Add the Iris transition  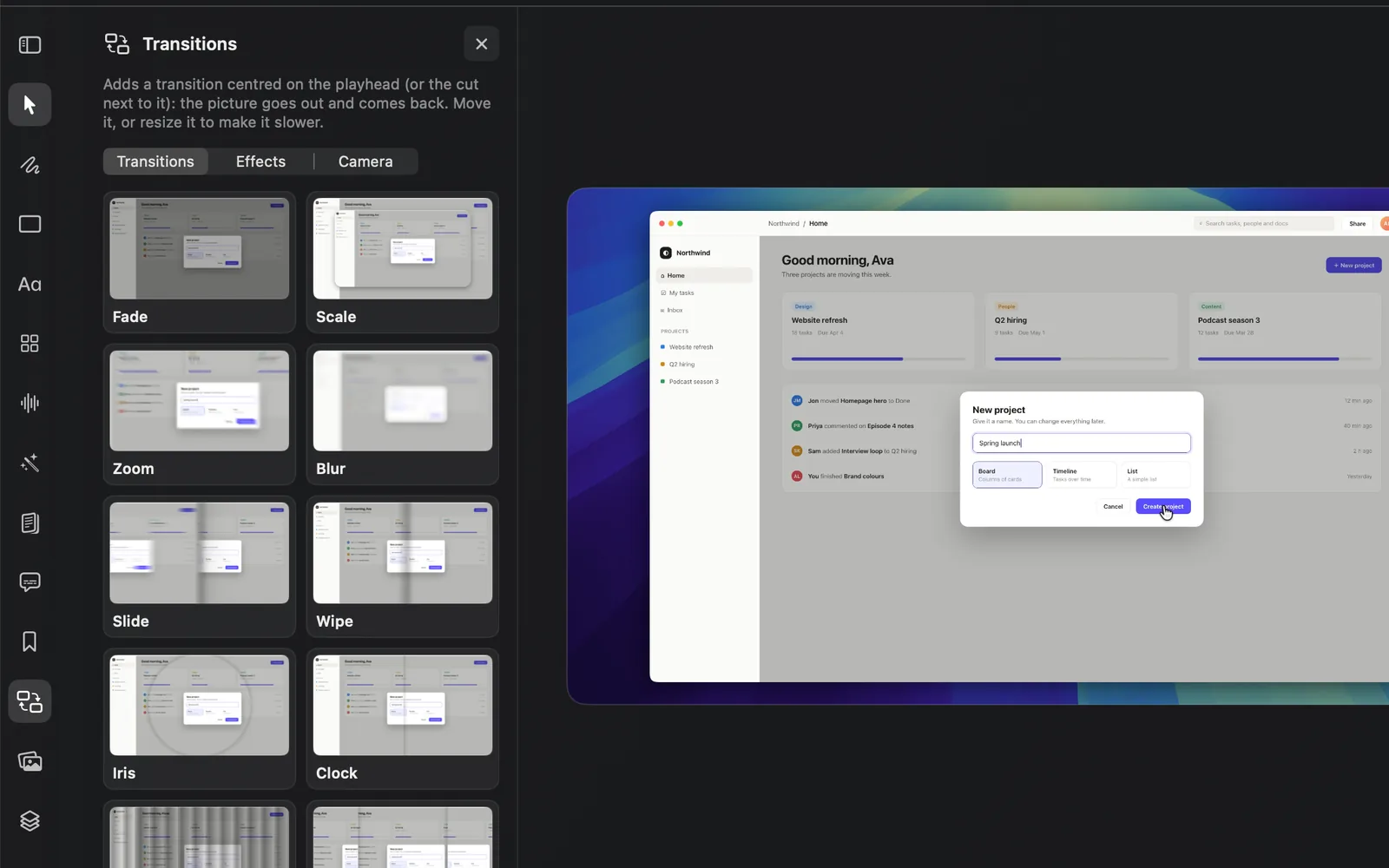tap(200, 719)
